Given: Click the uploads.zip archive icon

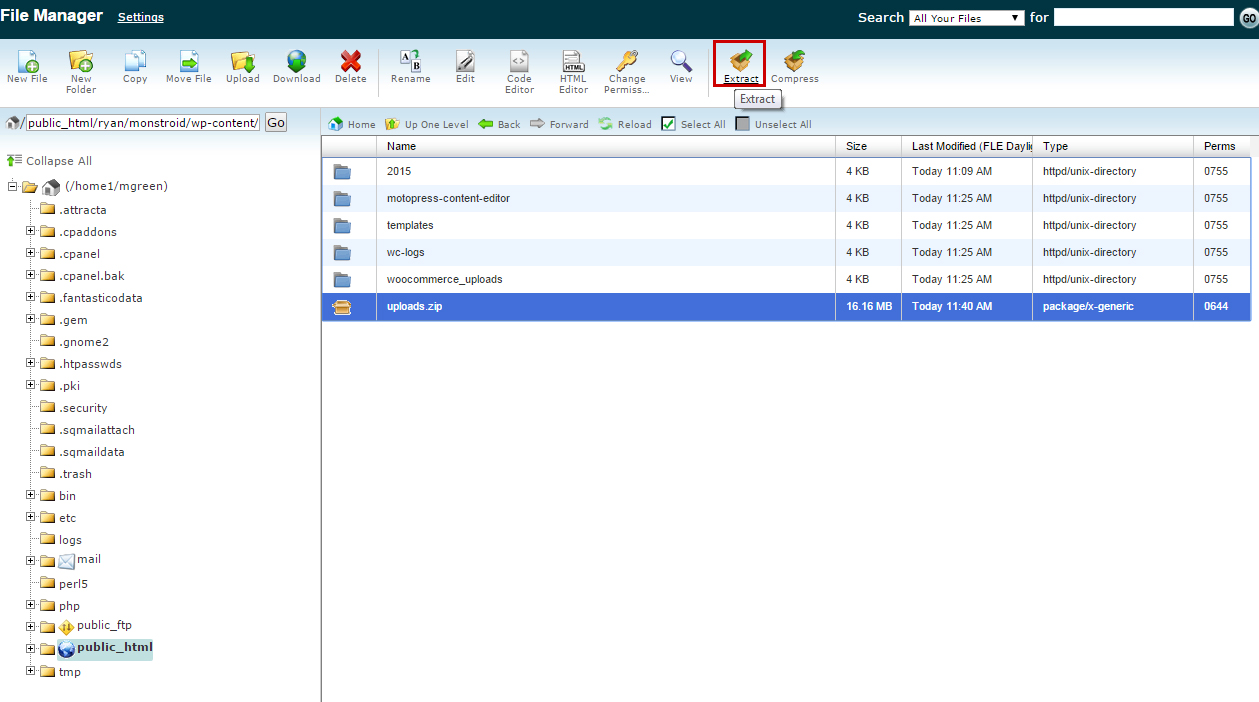Looking at the screenshot, I should click(342, 307).
